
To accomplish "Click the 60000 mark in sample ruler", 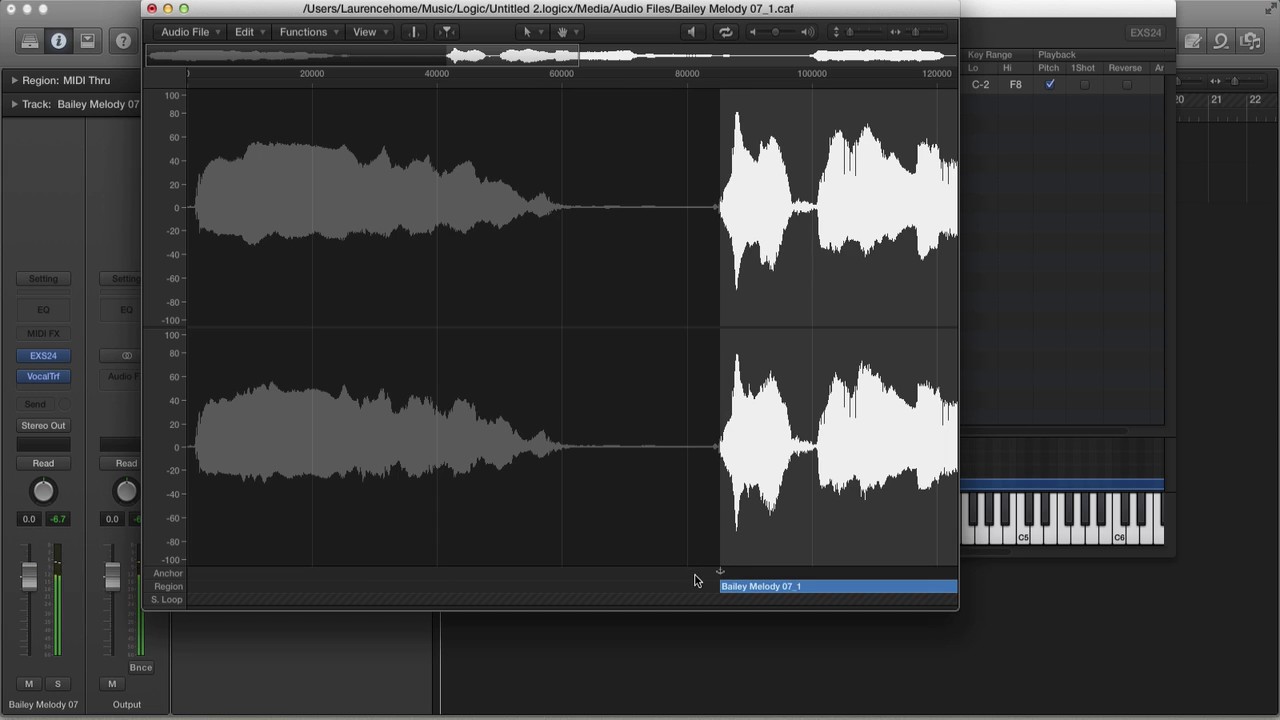I will click(561, 73).
